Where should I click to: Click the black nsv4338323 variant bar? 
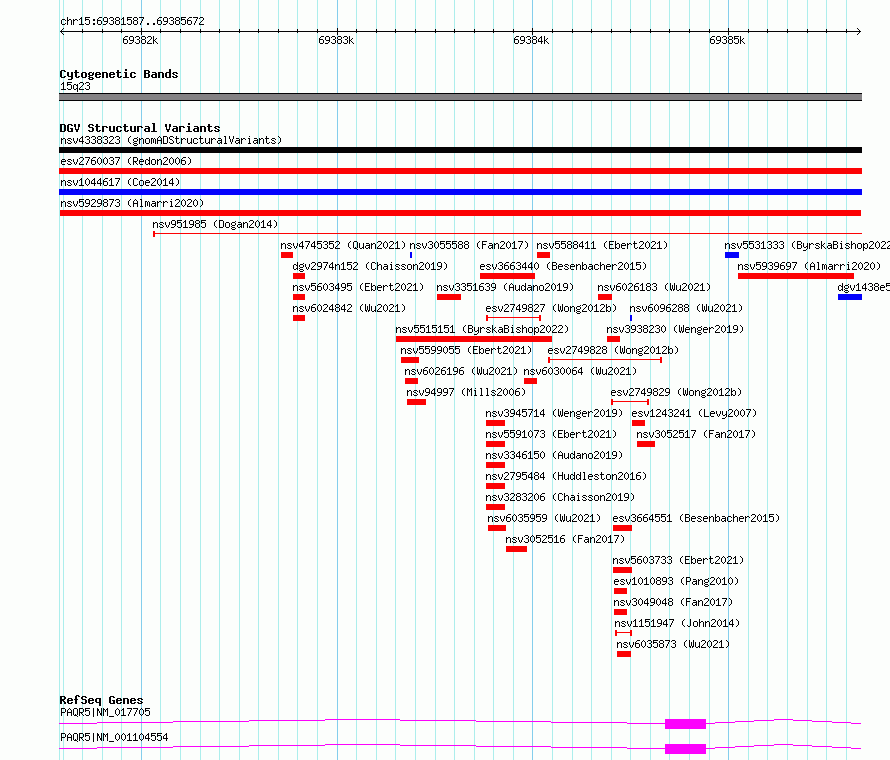pyautogui.click(x=460, y=150)
